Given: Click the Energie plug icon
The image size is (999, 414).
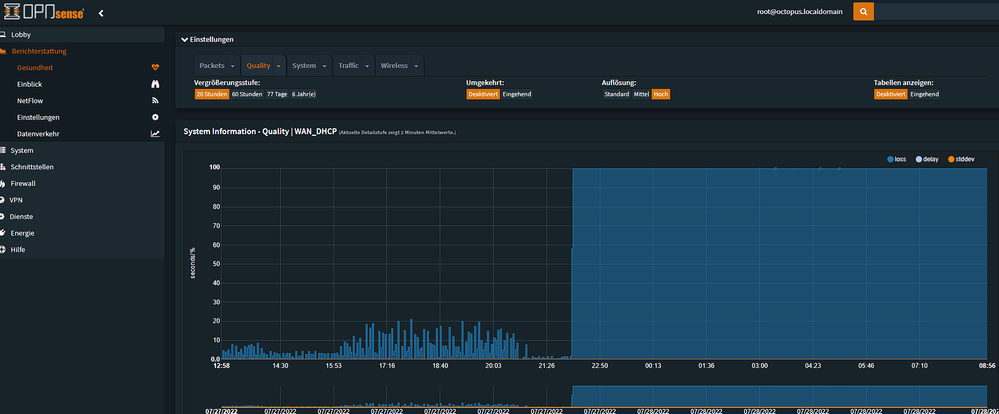Looking at the screenshot, I should [3, 233].
